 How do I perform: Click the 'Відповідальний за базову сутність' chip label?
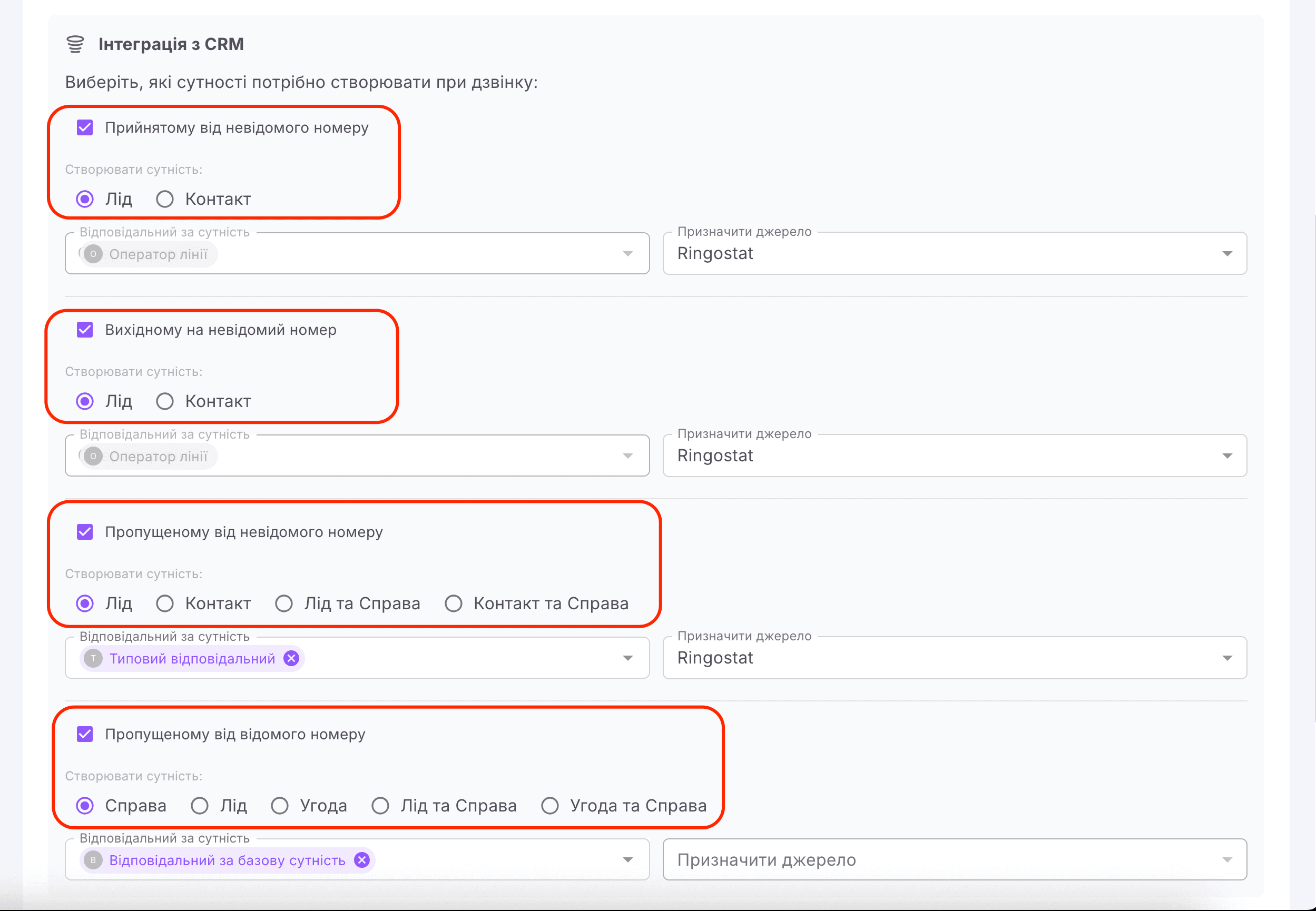coord(227,859)
